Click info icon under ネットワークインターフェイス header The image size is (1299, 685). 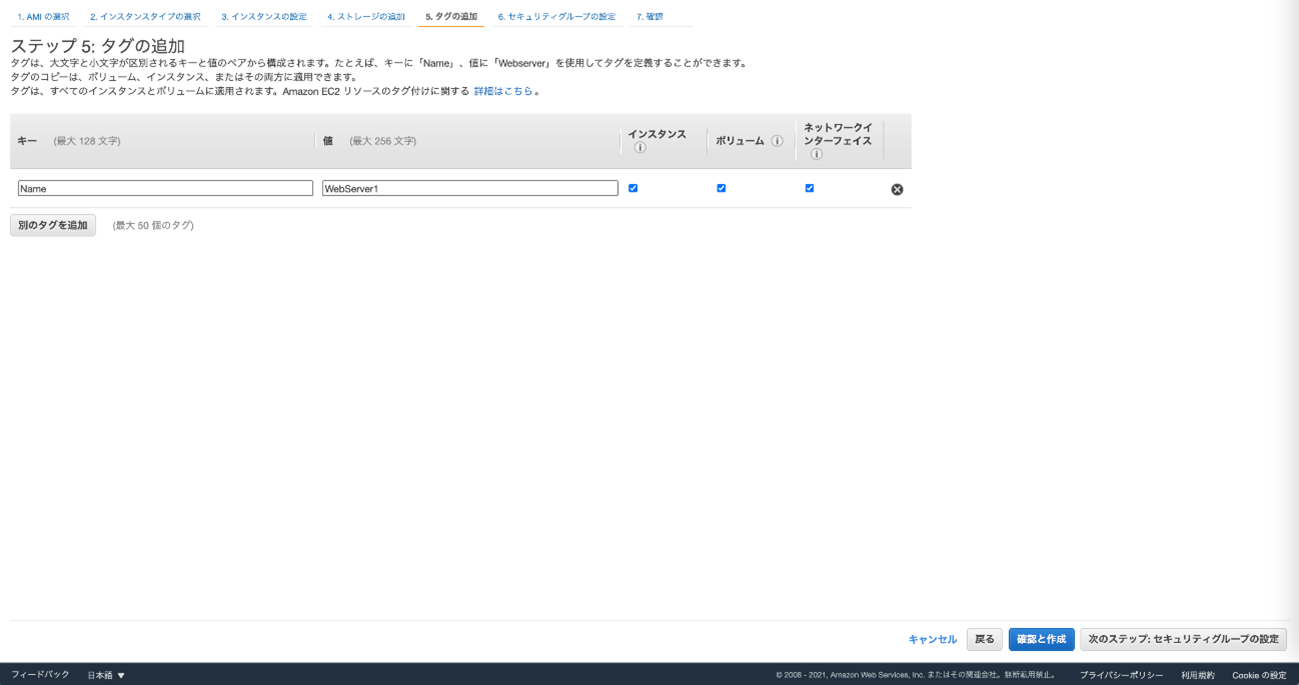coord(816,154)
